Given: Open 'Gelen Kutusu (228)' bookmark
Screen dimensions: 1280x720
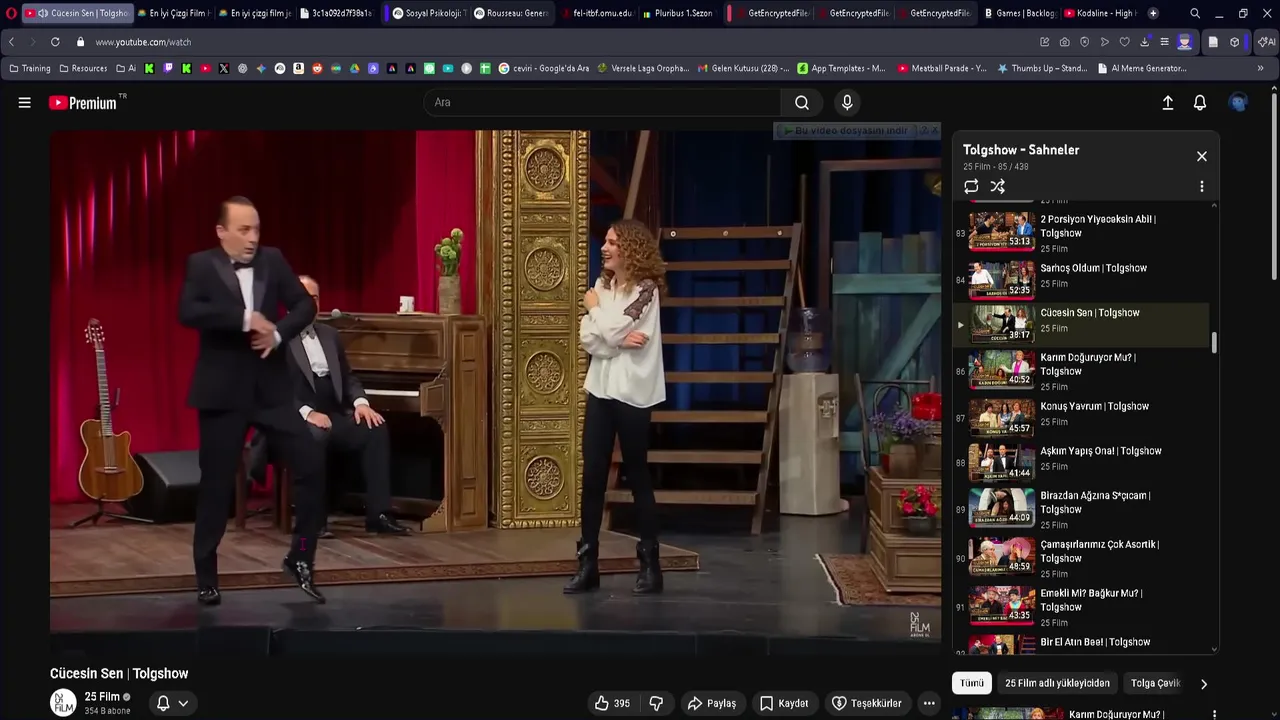Looking at the screenshot, I should tap(744, 68).
